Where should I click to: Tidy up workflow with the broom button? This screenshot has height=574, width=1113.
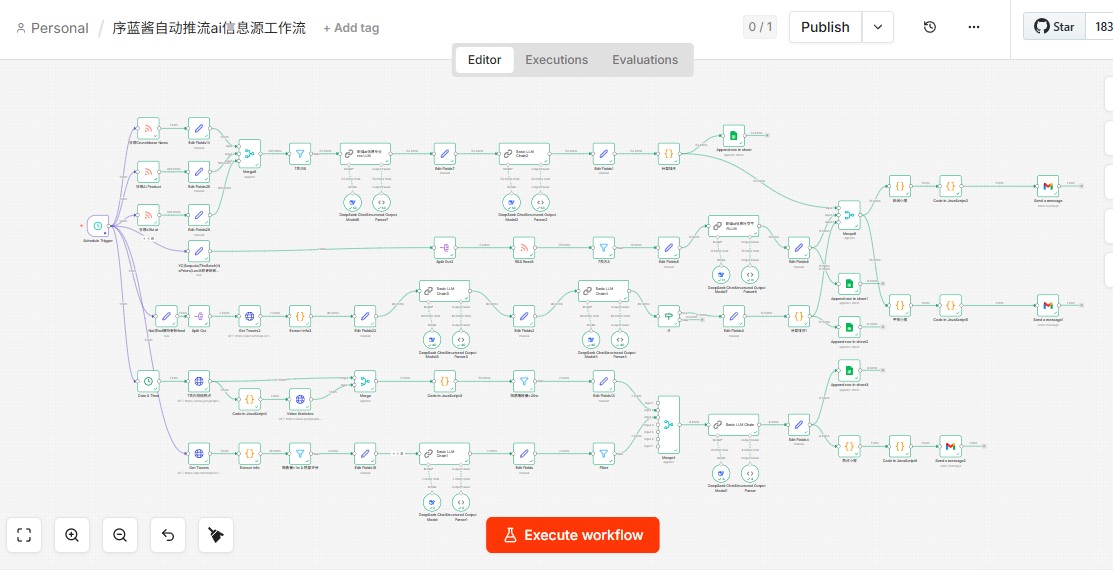click(216, 535)
